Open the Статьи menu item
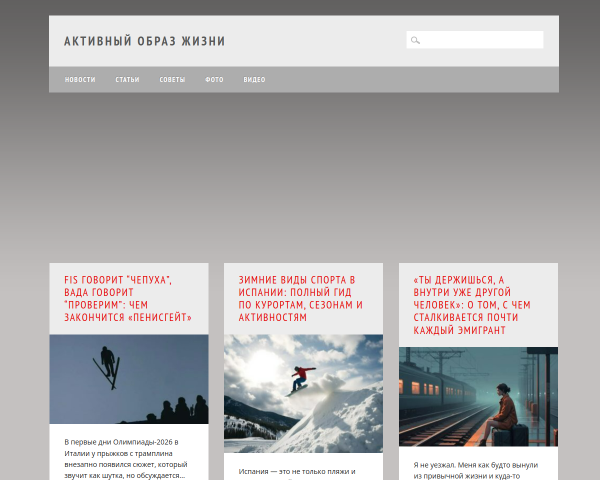600x480 pixels. (127, 80)
